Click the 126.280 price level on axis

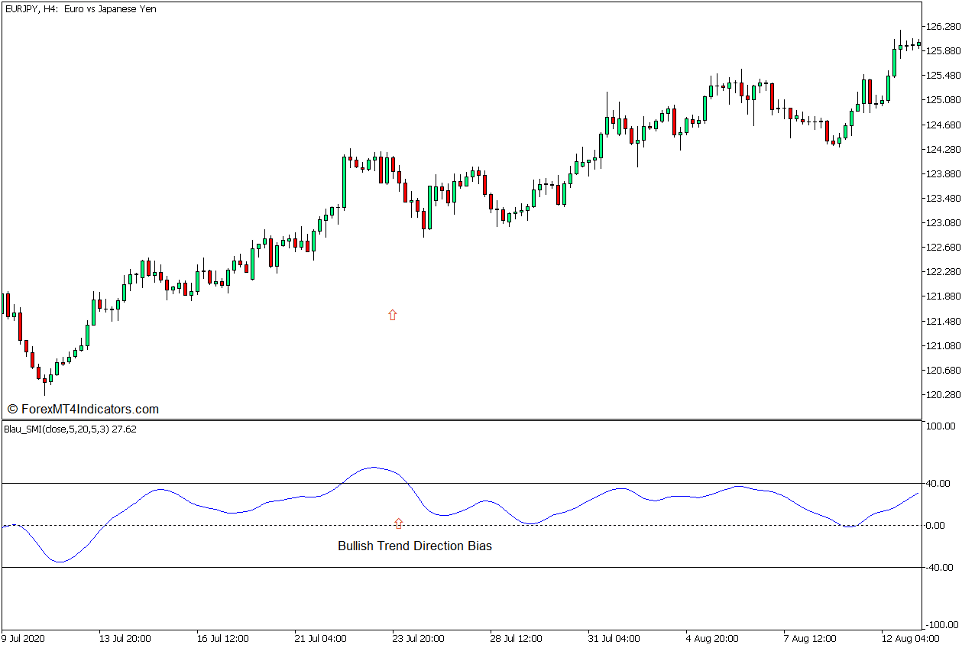(945, 27)
